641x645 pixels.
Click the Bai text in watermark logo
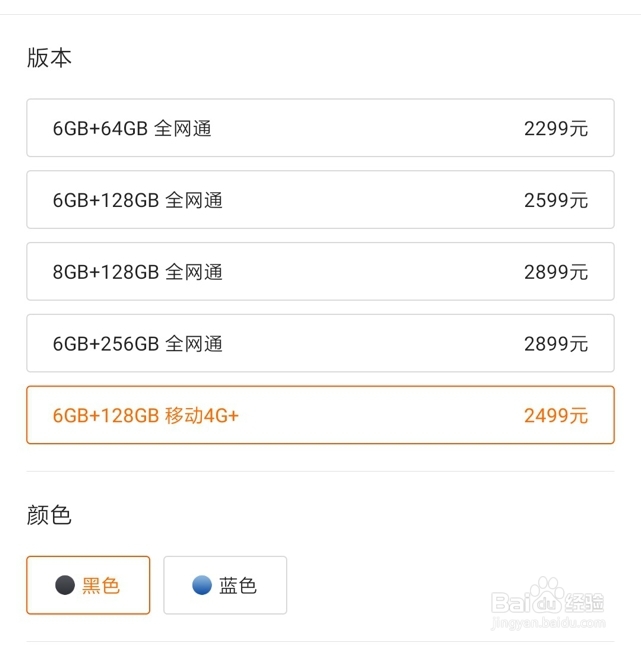pyautogui.click(x=511, y=603)
